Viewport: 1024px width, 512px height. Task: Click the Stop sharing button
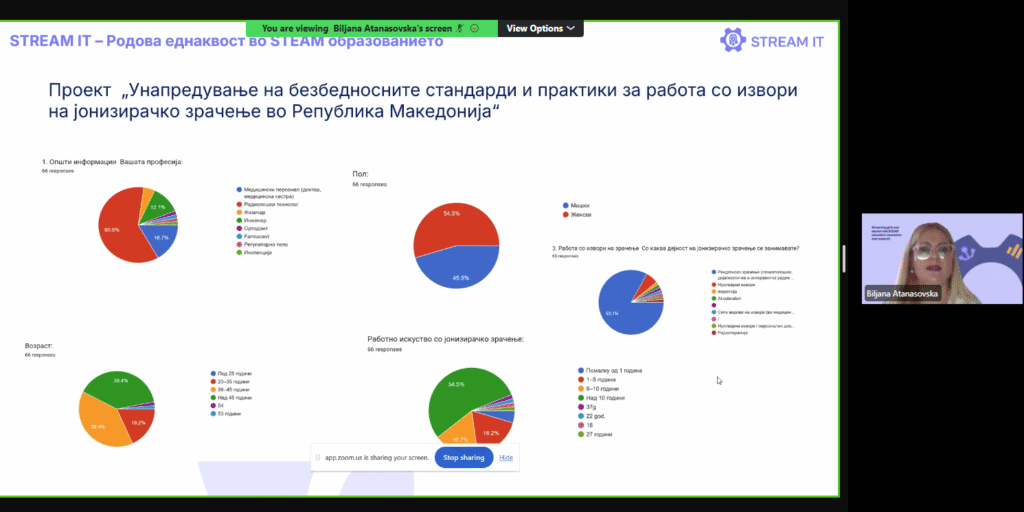463,457
